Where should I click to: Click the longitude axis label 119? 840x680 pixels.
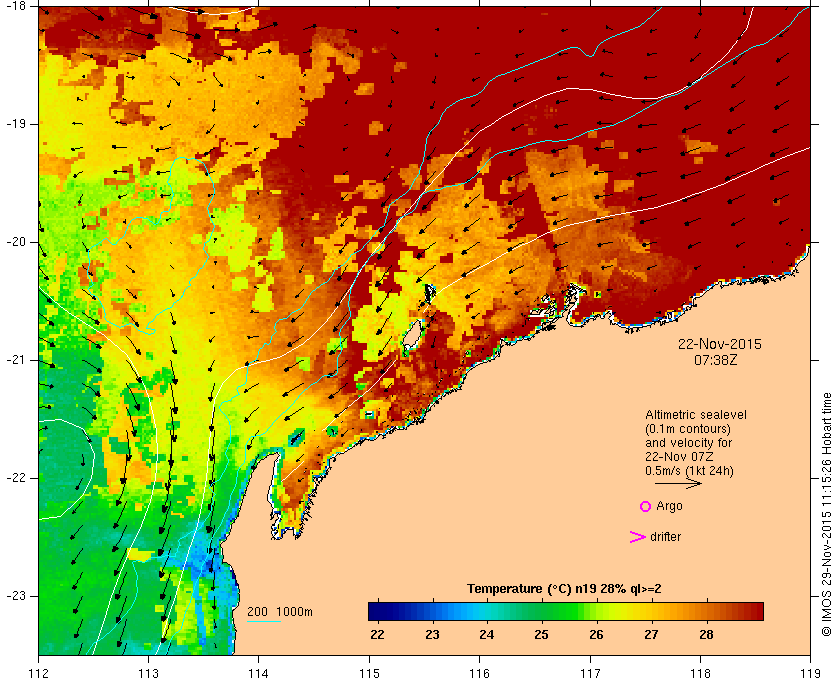click(x=810, y=672)
